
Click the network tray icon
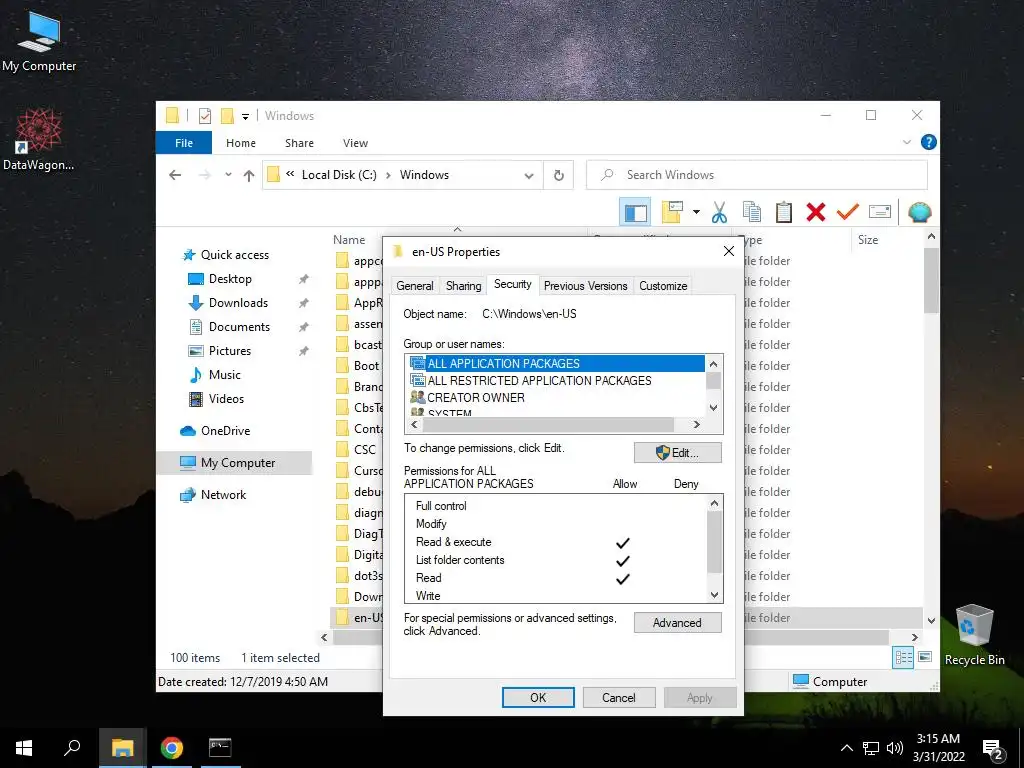click(871, 748)
